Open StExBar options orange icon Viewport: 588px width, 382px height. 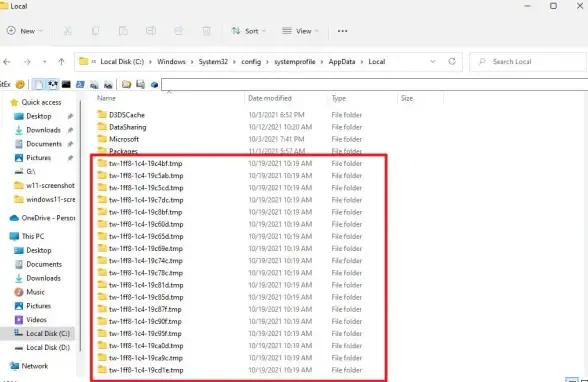[20, 84]
